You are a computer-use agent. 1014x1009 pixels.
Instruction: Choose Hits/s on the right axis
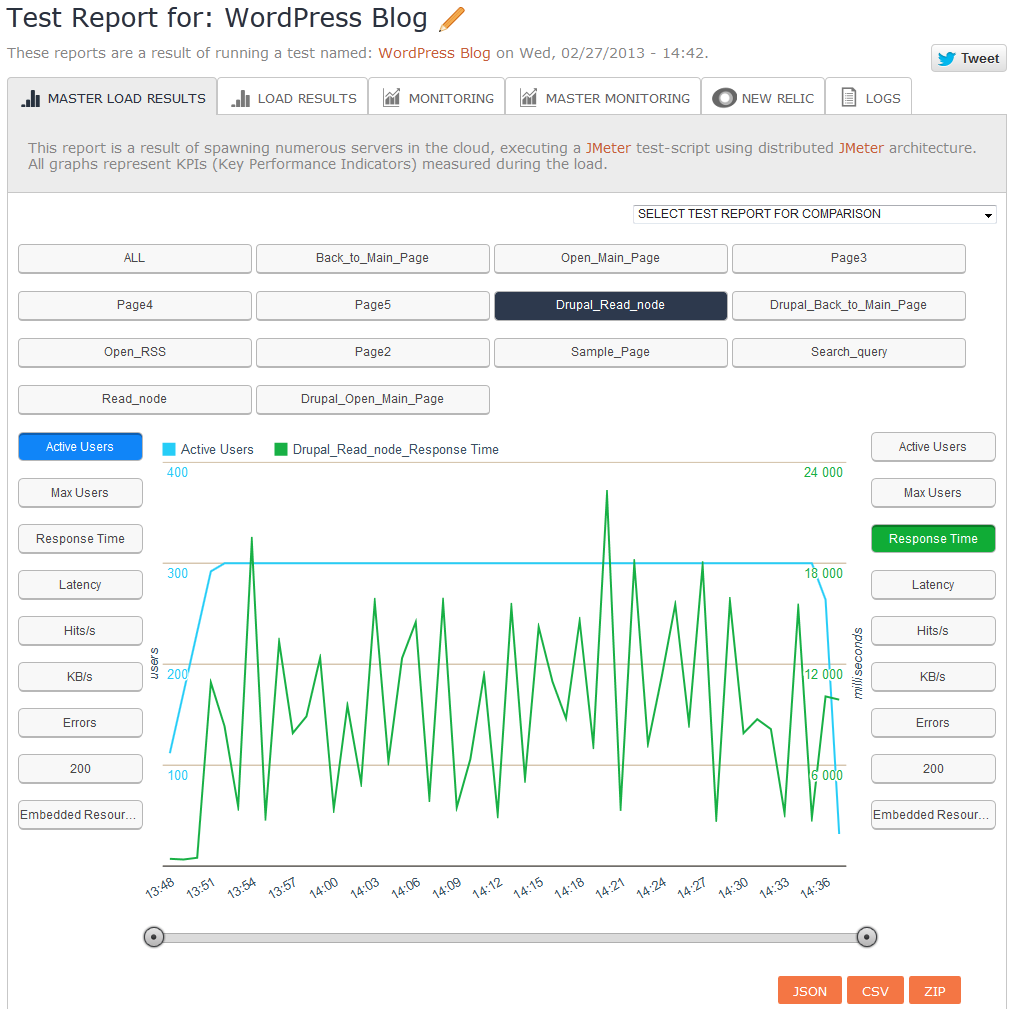(x=933, y=631)
